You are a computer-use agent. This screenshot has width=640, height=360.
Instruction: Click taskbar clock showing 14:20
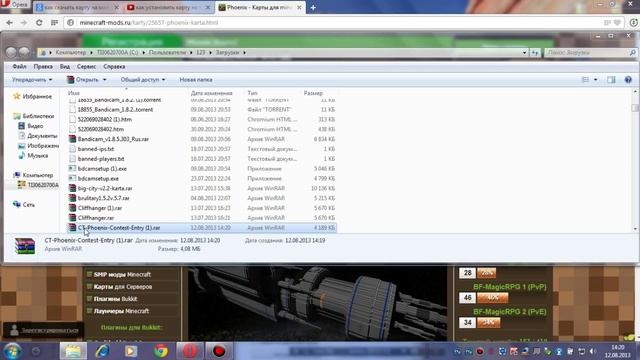pos(618,351)
